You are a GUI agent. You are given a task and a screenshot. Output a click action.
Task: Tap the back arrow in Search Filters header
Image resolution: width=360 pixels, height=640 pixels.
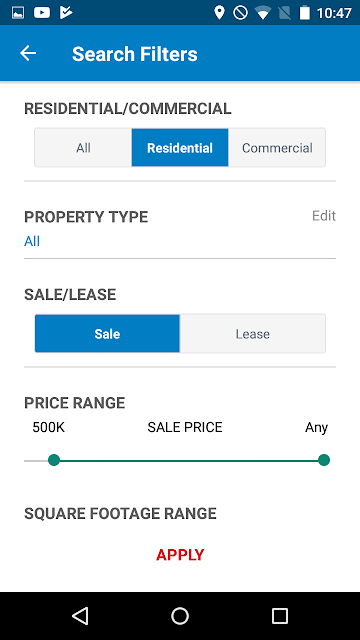(x=28, y=53)
